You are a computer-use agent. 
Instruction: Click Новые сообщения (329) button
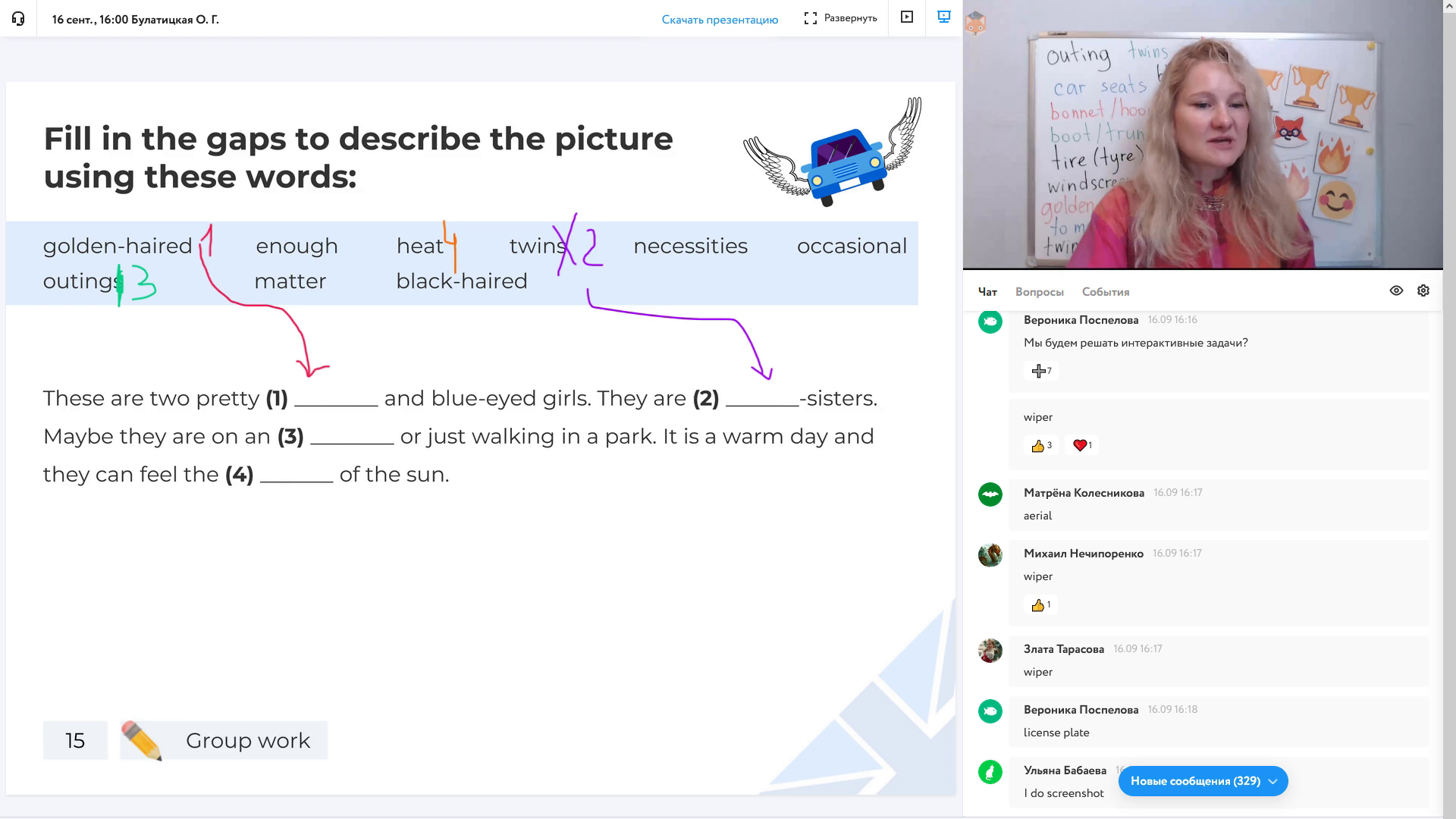point(1195,781)
